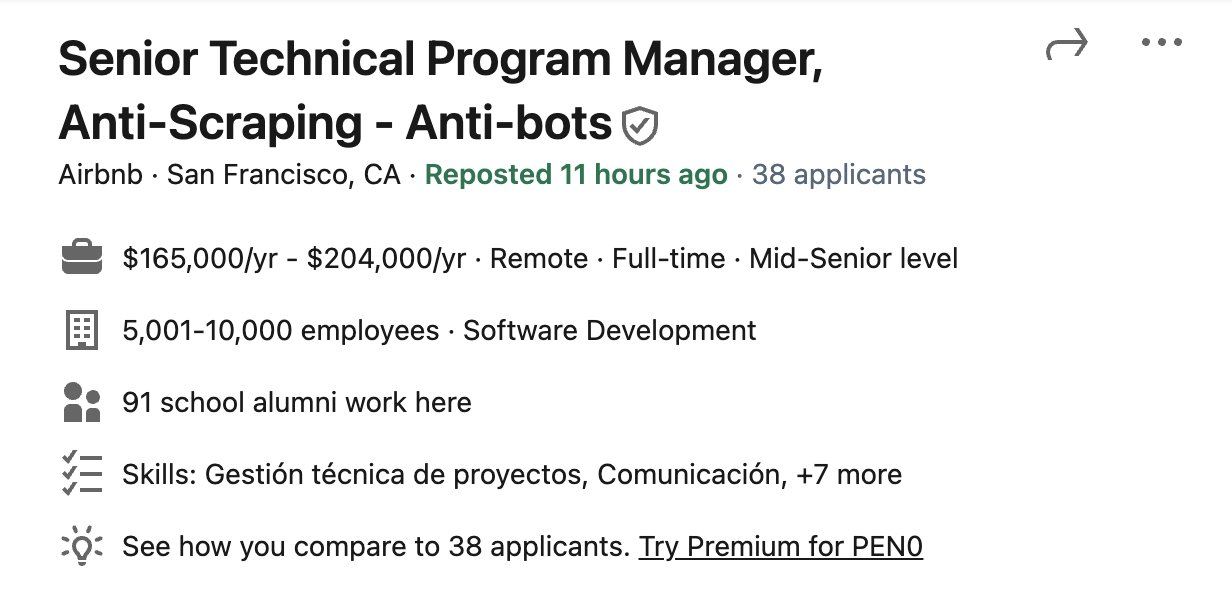
Task: Click the checklist icon beside Skills
Action: click(82, 473)
